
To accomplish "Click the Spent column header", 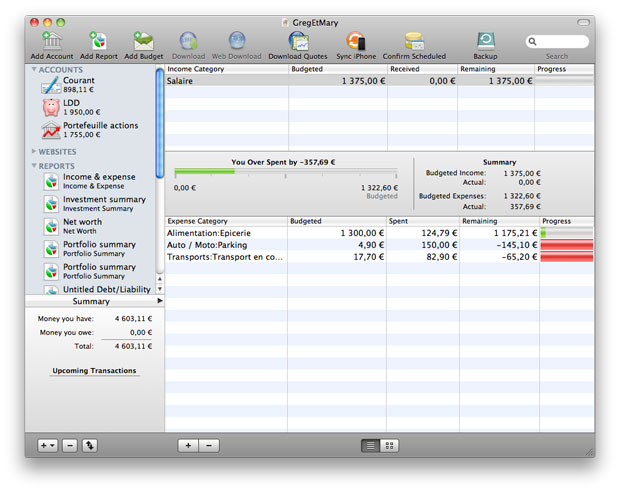I will tap(423, 221).
